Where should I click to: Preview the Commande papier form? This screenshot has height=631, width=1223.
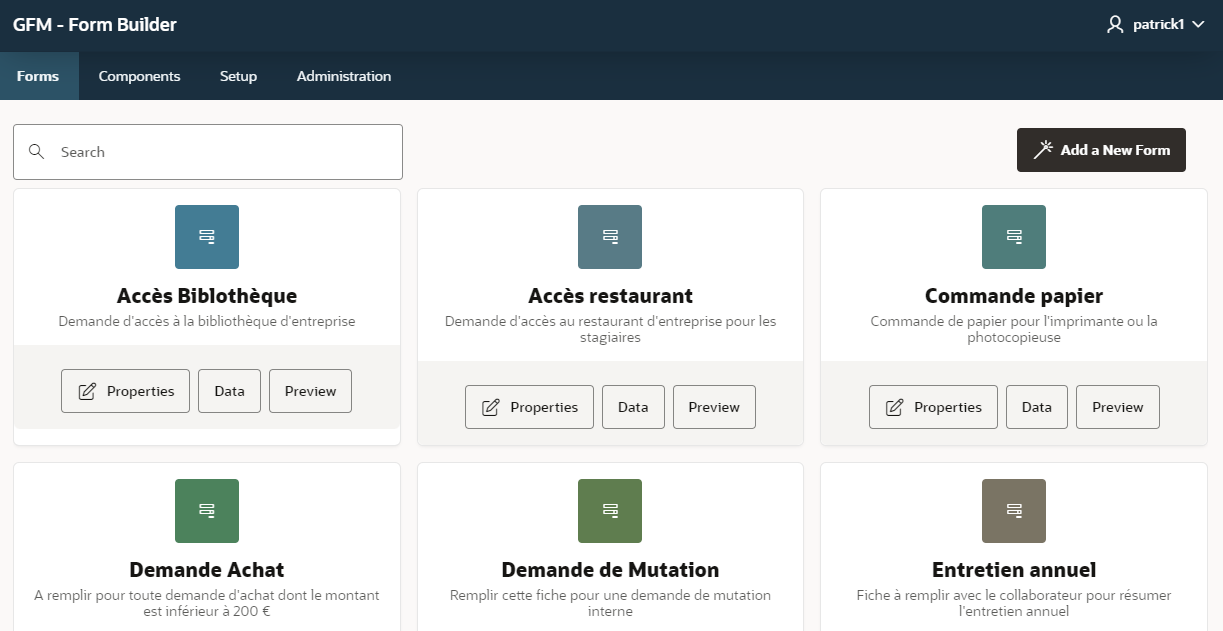click(x=1117, y=407)
